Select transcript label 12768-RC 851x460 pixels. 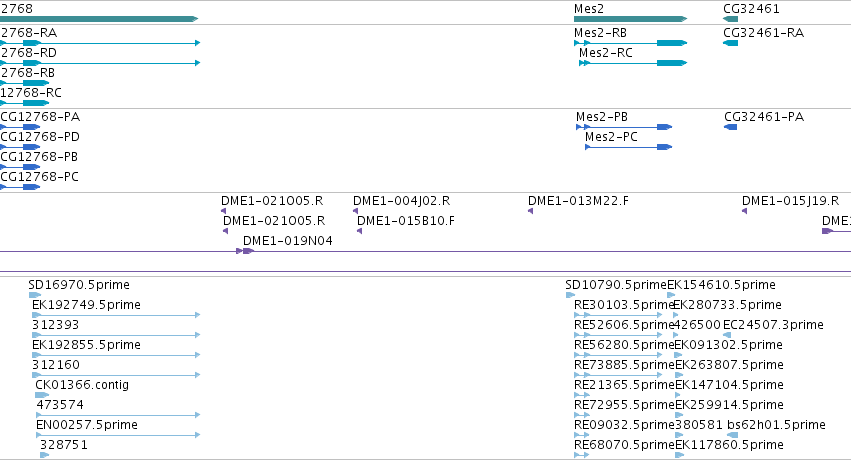(x=31, y=93)
